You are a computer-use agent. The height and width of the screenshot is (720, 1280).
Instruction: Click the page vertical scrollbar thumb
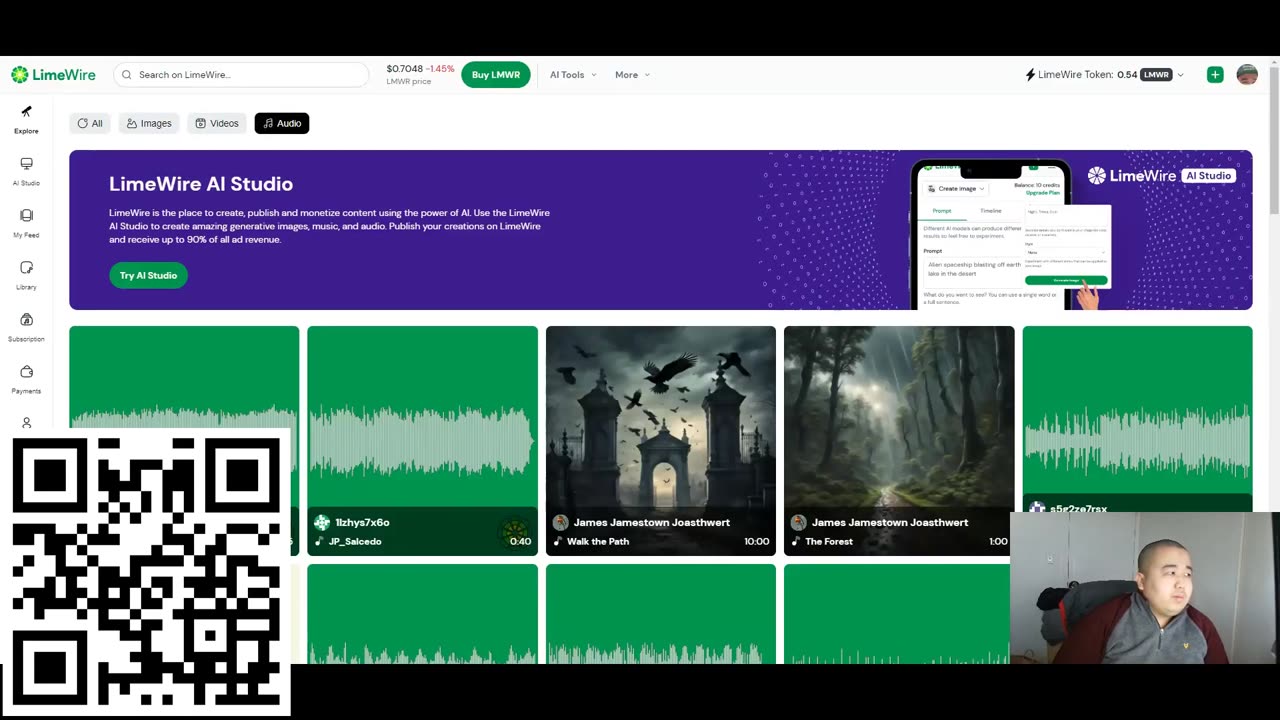[1273, 140]
